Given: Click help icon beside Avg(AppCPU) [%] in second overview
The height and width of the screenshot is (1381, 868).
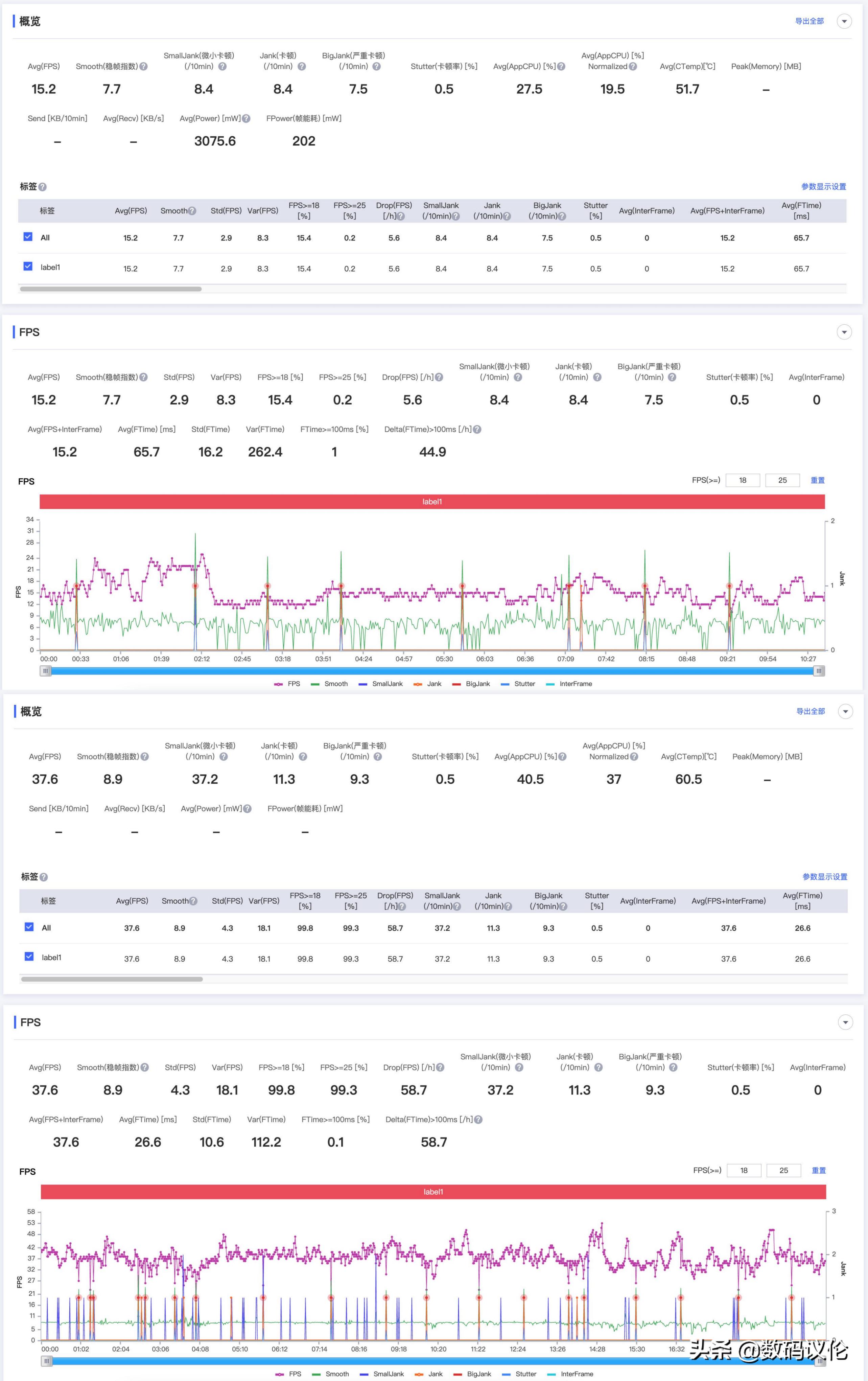Looking at the screenshot, I should pos(562,757).
